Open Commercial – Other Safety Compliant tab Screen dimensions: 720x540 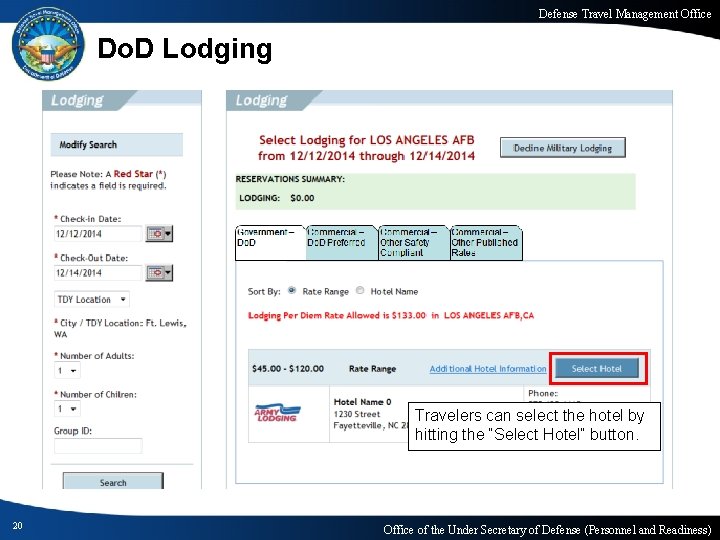point(414,242)
